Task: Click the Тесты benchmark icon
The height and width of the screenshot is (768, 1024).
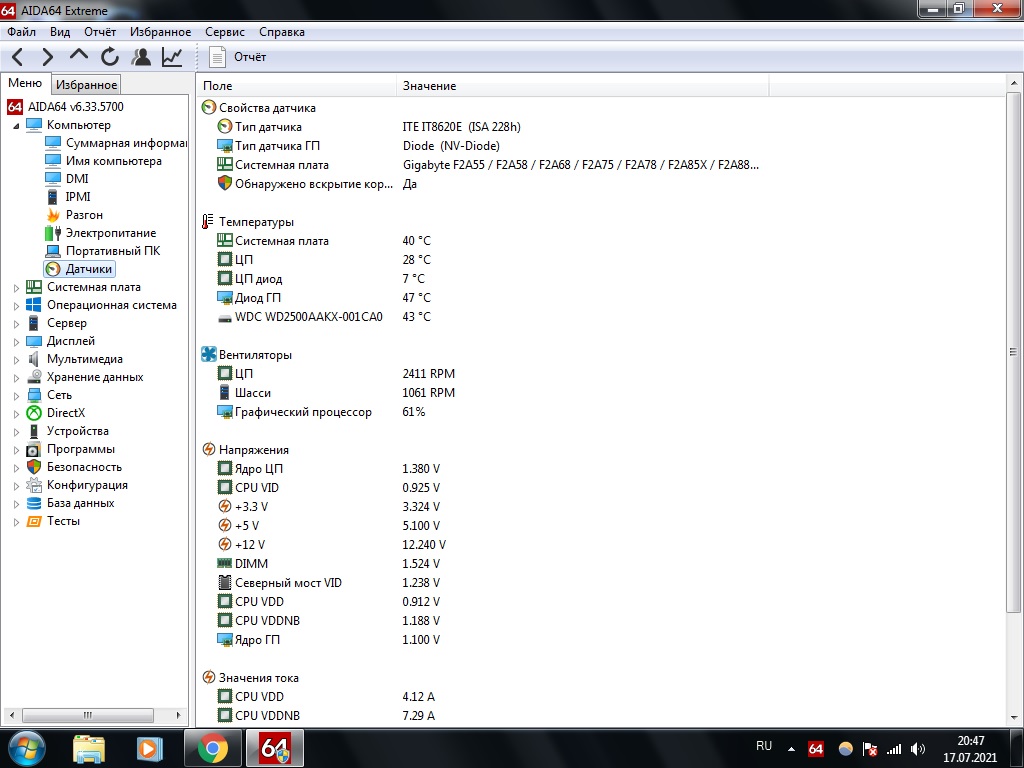Action: click(x=34, y=521)
